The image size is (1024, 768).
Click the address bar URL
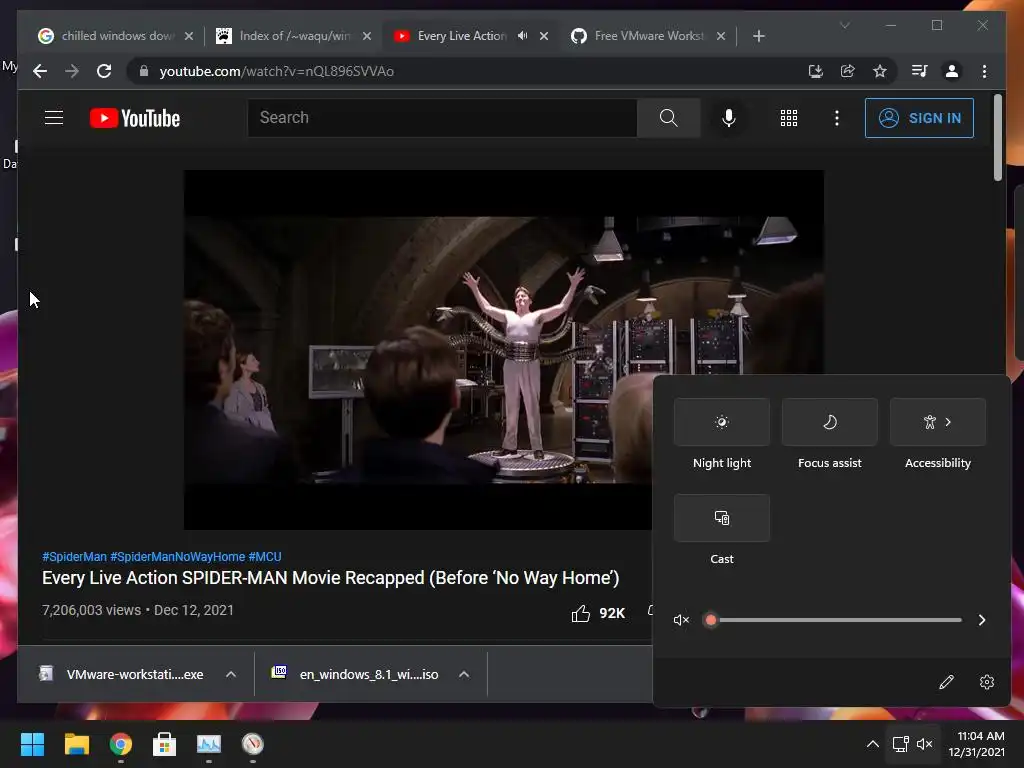click(276, 71)
